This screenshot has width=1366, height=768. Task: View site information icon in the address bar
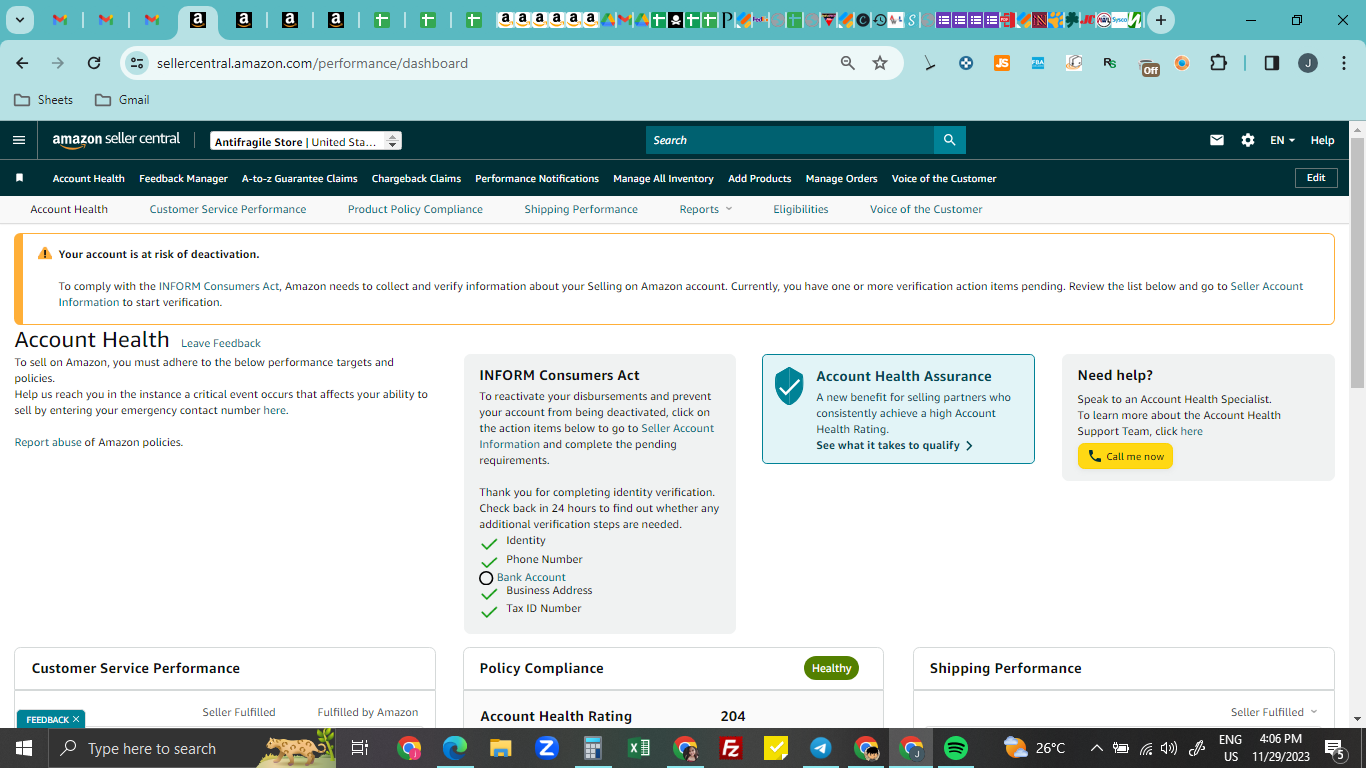pos(137,63)
